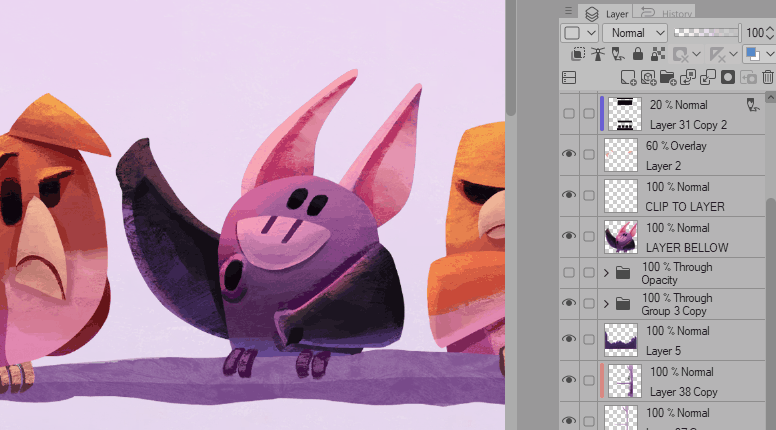Open the Normal blending mode dropdown
The width and height of the screenshot is (776, 430).
(634, 33)
